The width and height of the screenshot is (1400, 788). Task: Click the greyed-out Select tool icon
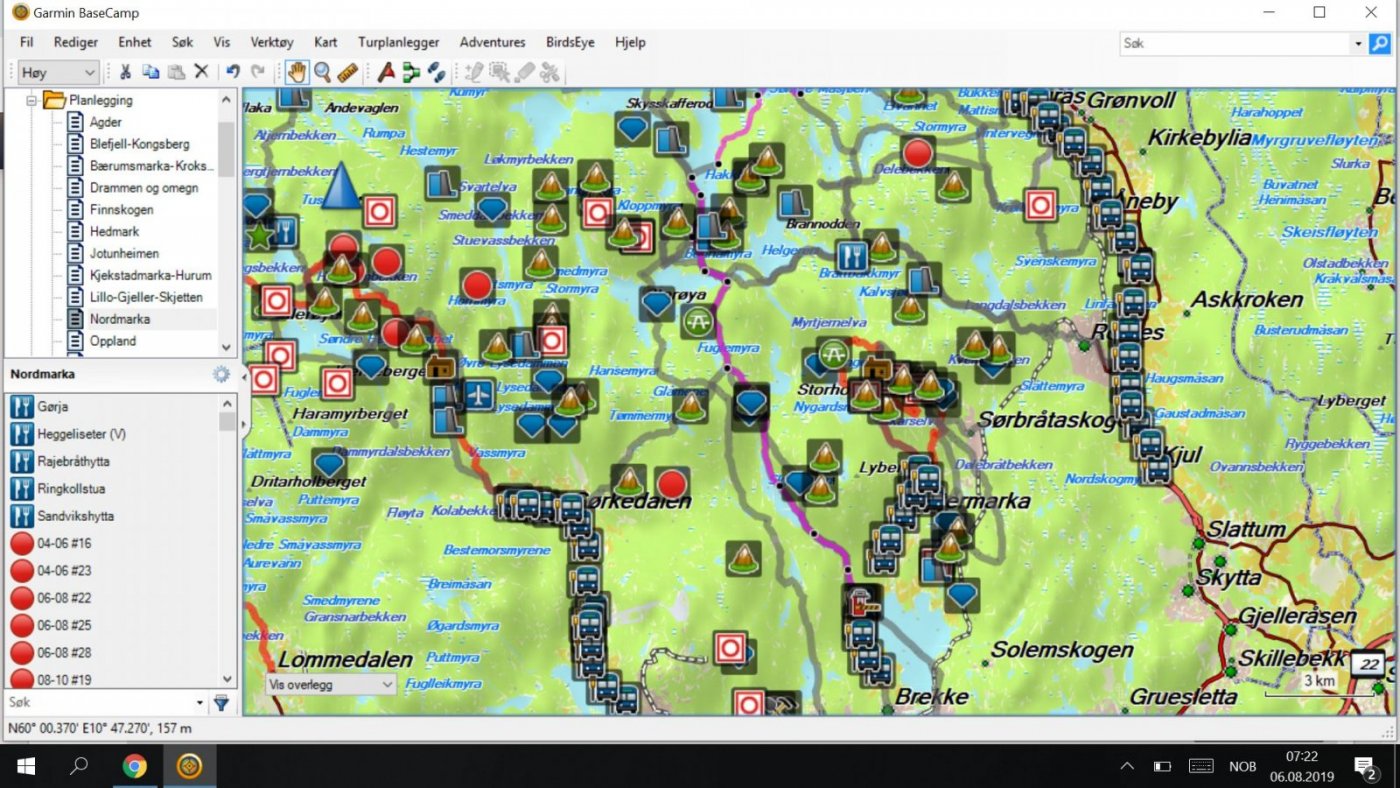(x=499, y=72)
